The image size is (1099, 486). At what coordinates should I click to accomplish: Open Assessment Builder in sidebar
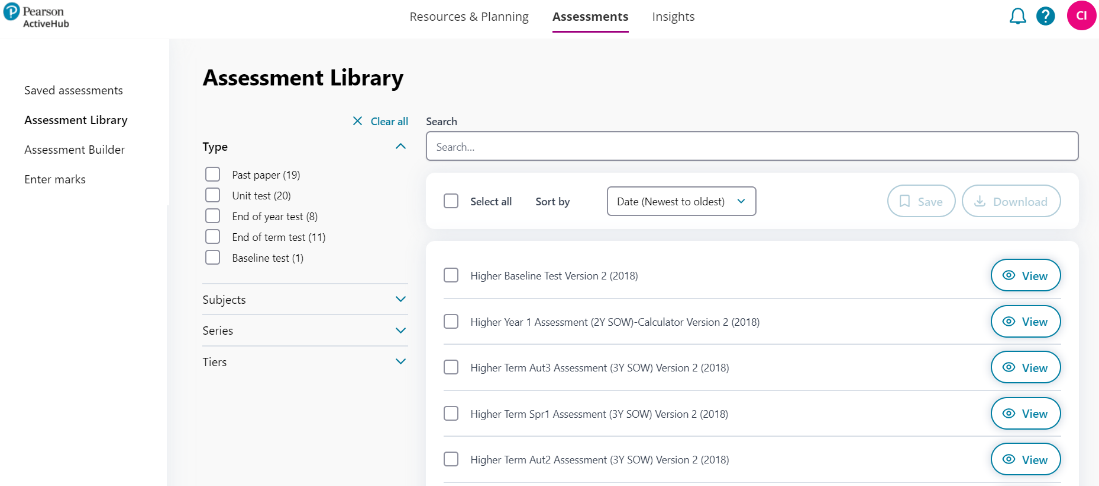[x=74, y=149]
